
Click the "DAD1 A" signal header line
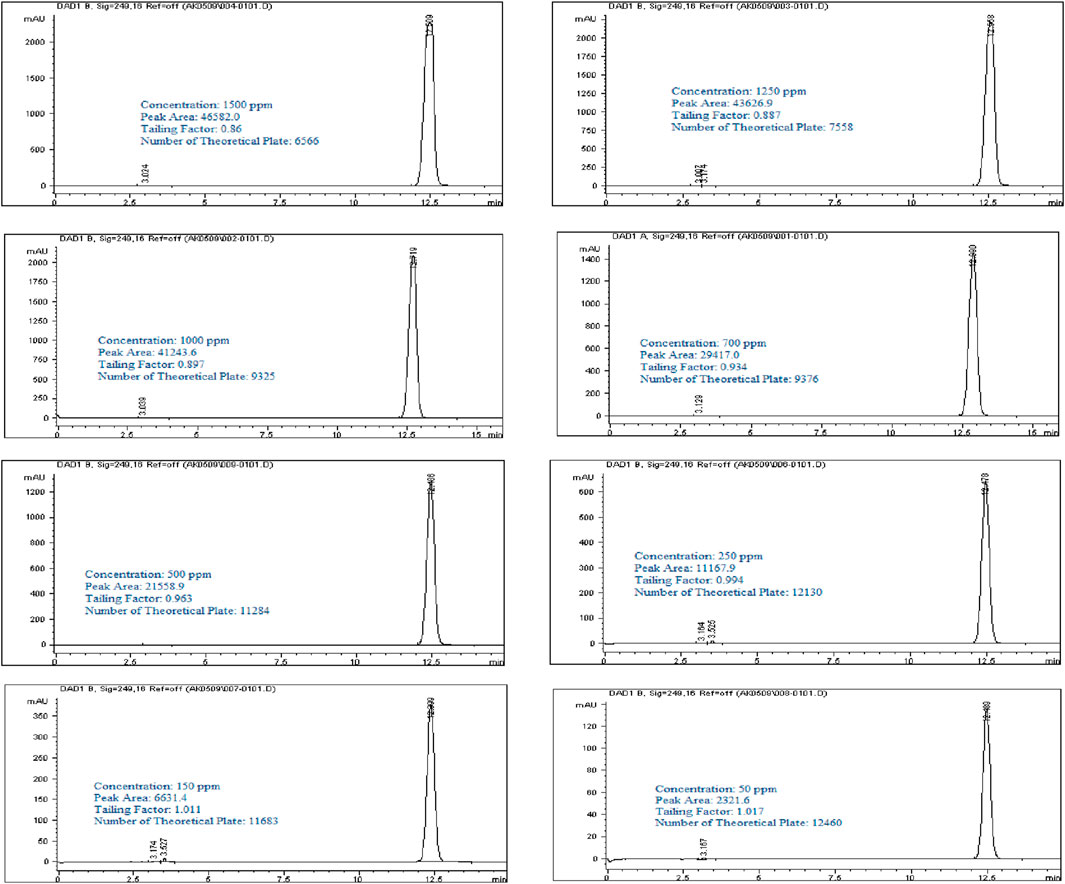(719, 236)
